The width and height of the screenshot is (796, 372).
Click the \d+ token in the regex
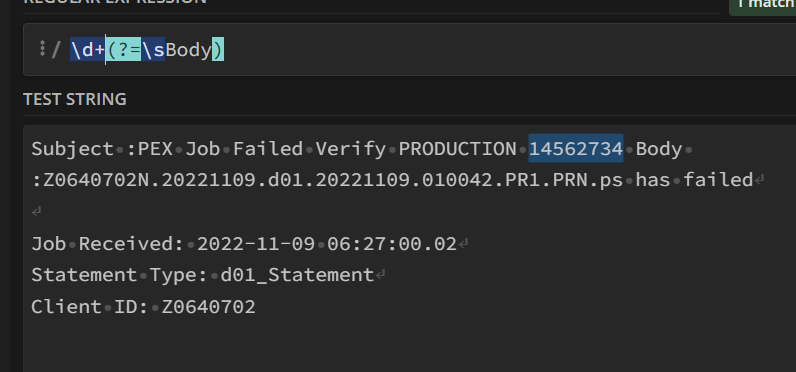click(x=87, y=49)
